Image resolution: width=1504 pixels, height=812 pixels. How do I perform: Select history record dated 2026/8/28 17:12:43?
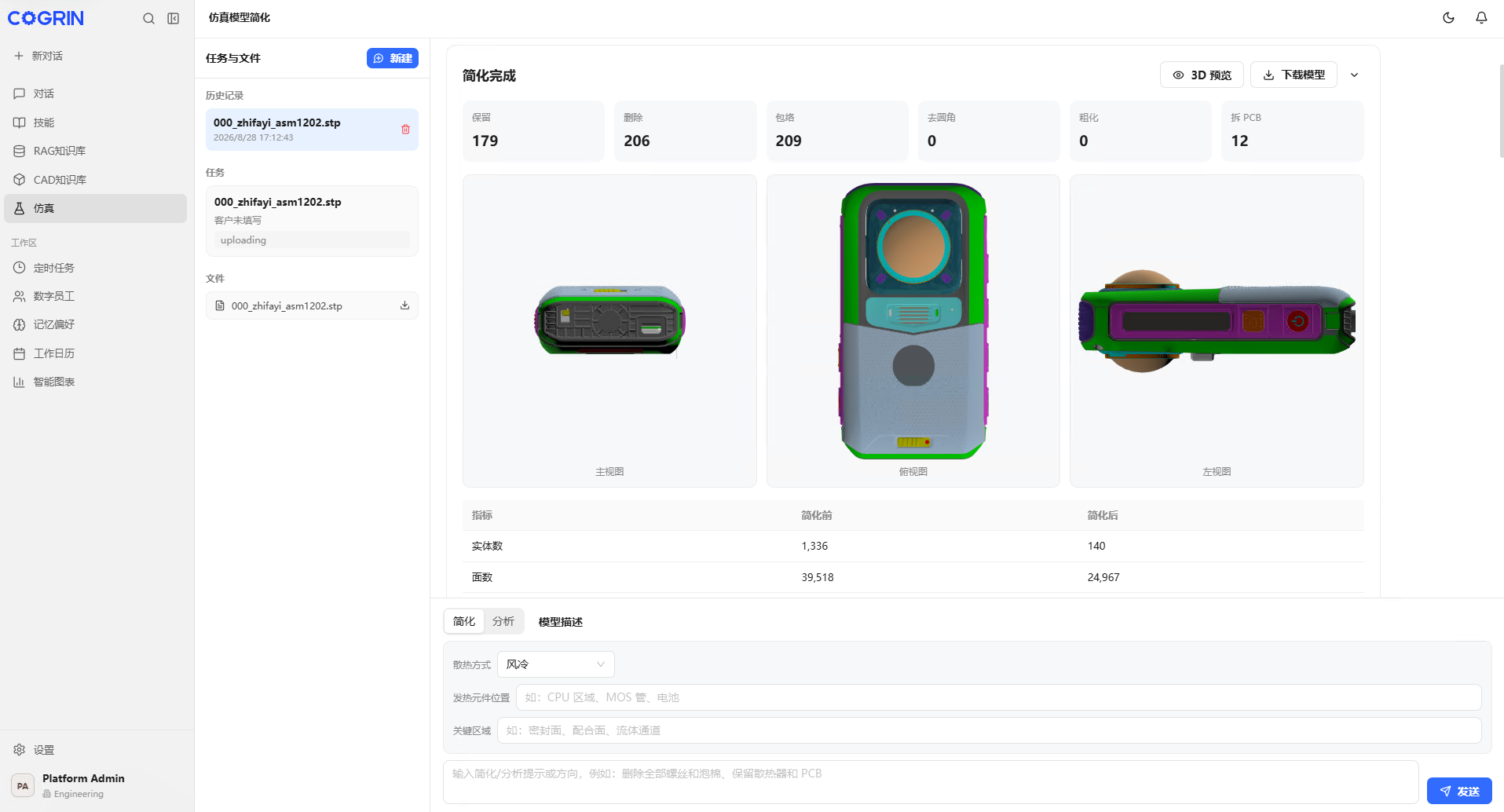tap(312, 130)
